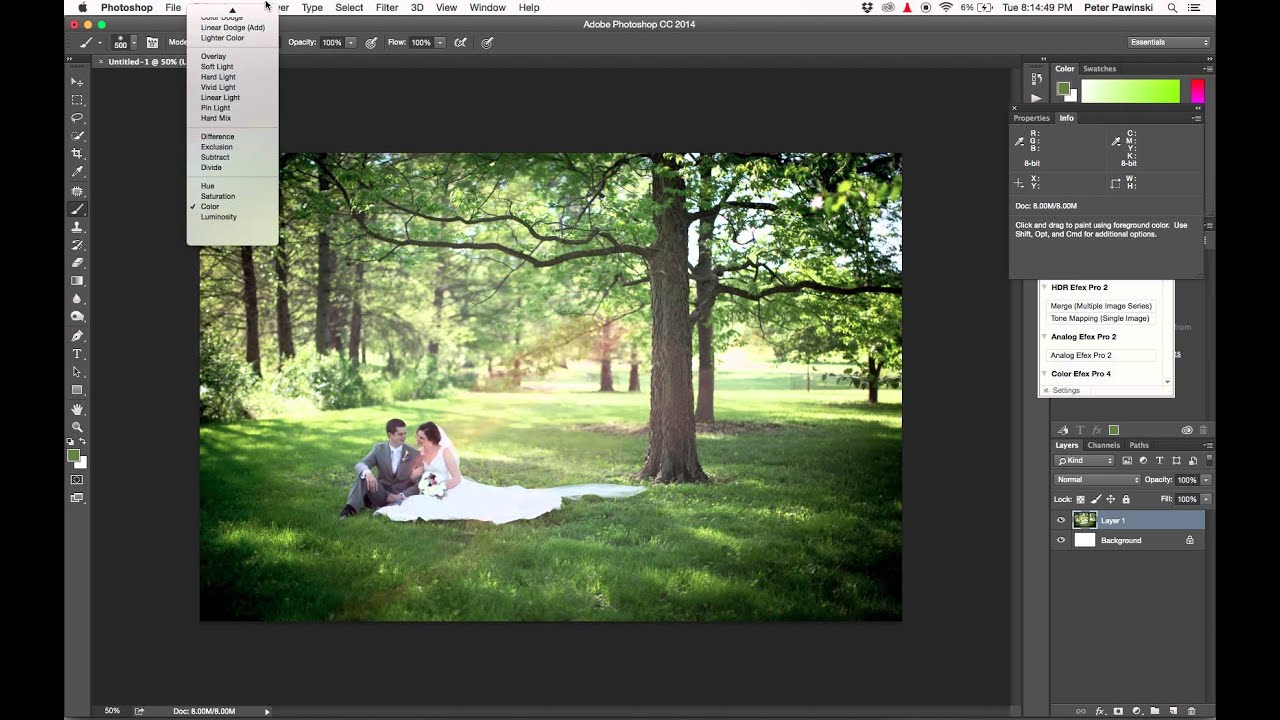Click the Analog Efex Pro 2 button
1280x720 pixels.
tap(1100, 355)
